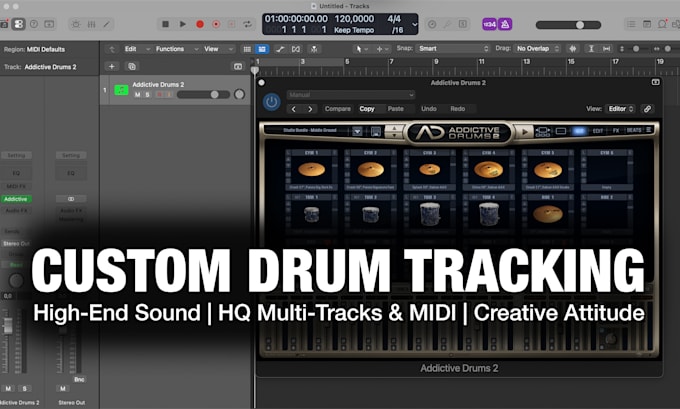
Task: Switch to the FX tab in Addictive Drums
Action: [616, 131]
